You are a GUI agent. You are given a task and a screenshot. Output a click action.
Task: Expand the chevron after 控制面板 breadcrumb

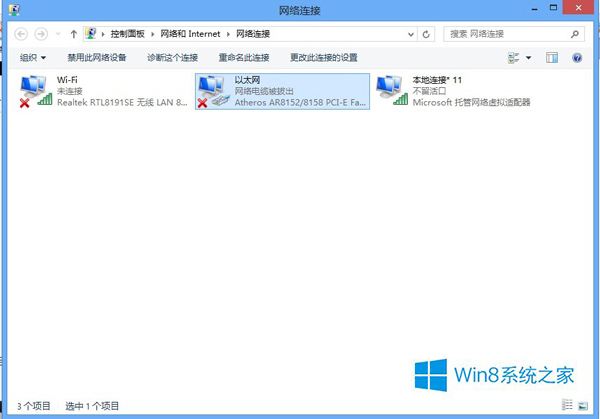(x=152, y=34)
